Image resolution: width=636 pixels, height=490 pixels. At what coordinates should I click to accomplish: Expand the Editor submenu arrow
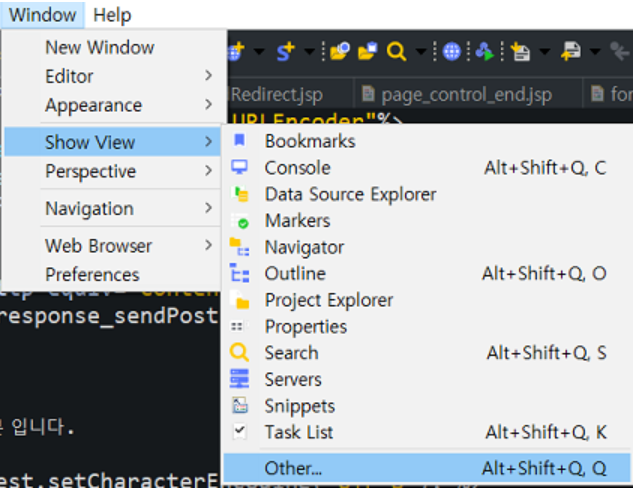[208, 75]
